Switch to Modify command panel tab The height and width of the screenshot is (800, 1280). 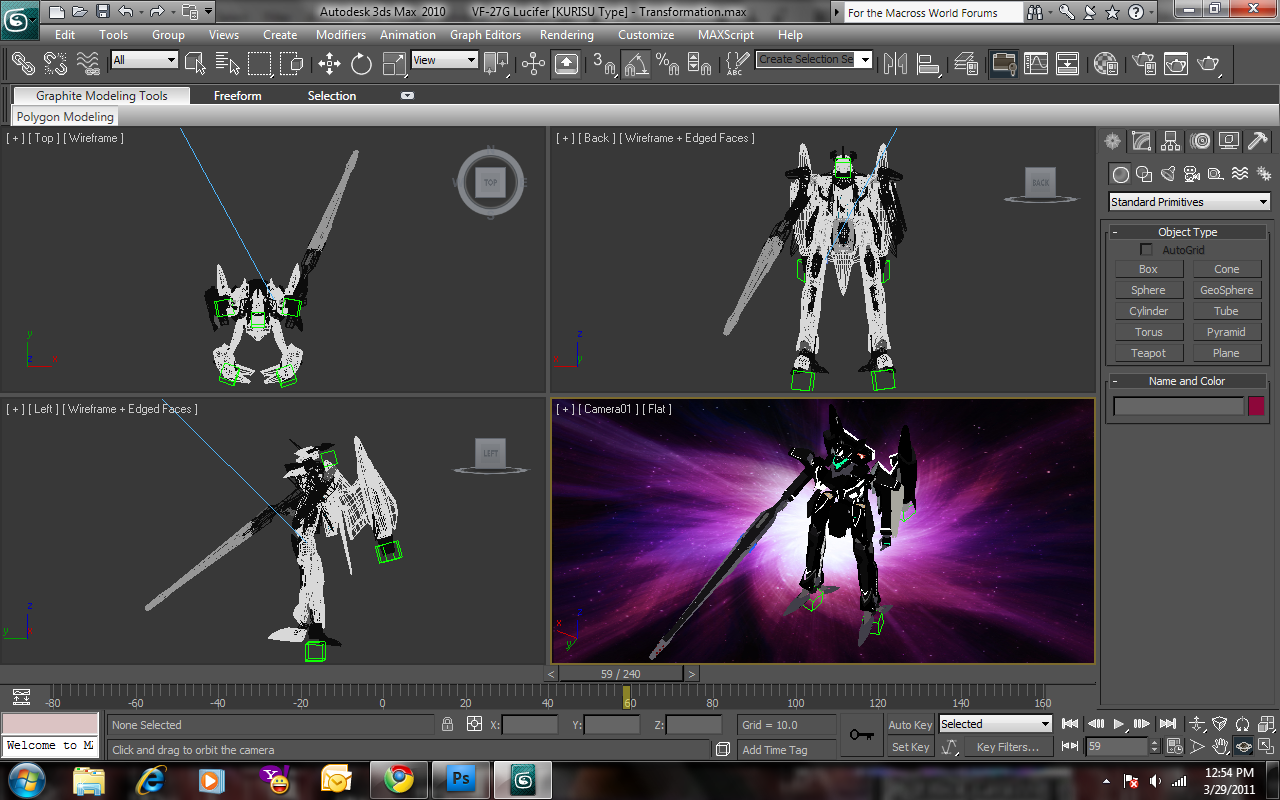(x=1141, y=141)
